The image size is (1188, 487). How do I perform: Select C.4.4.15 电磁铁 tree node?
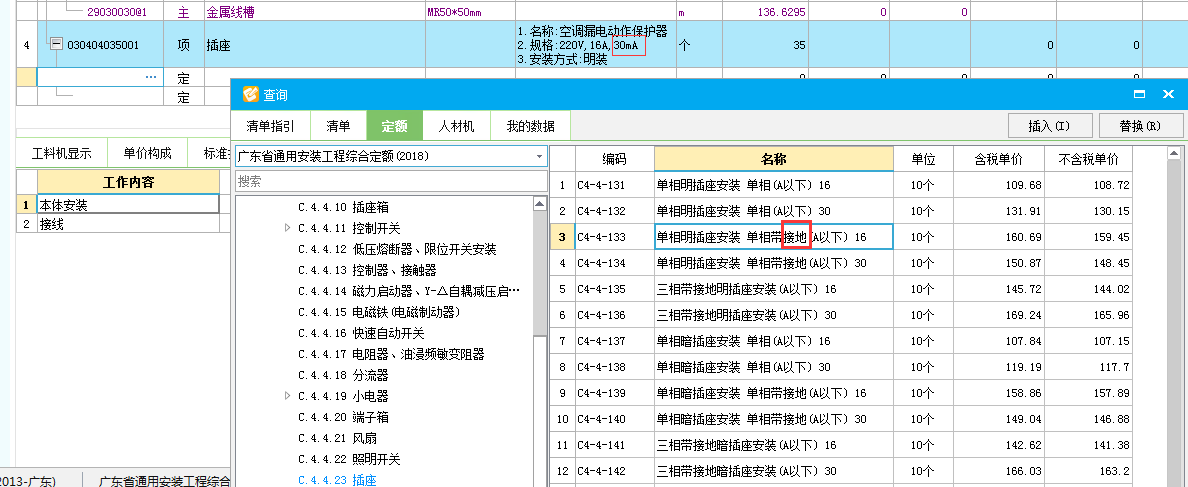coord(379,312)
